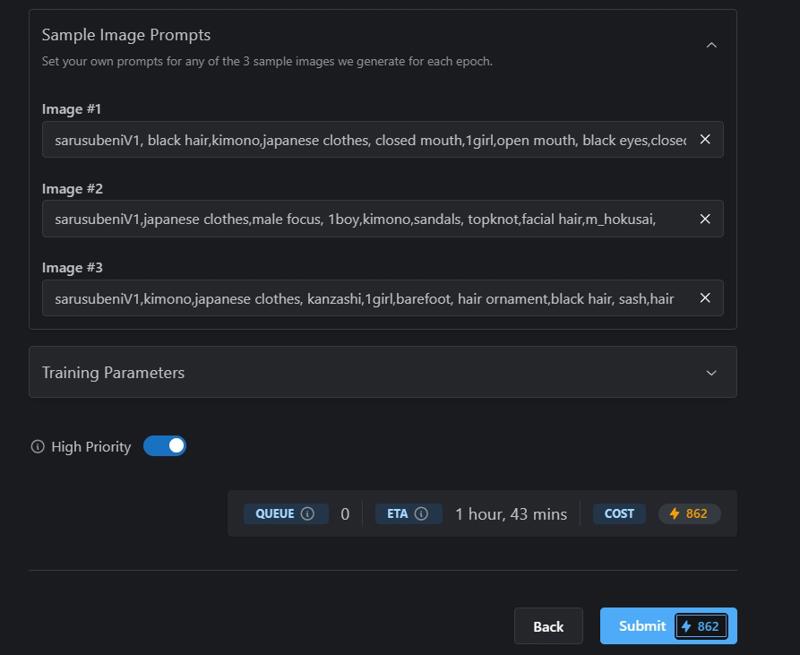Image resolution: width=800 pixels, height=655 pixels.
Task: Go Back to previous step
Action: coord(548,626)
